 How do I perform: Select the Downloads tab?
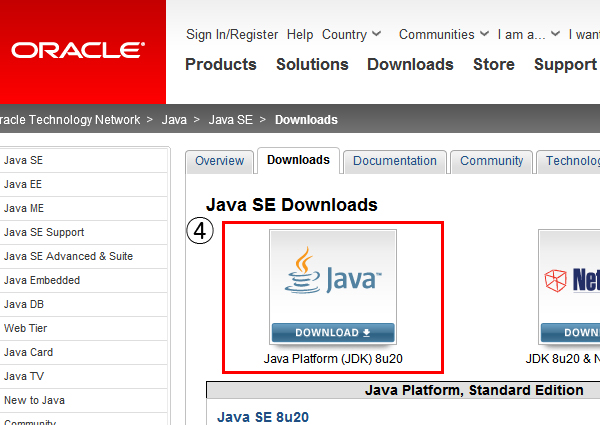click(298, 160)
